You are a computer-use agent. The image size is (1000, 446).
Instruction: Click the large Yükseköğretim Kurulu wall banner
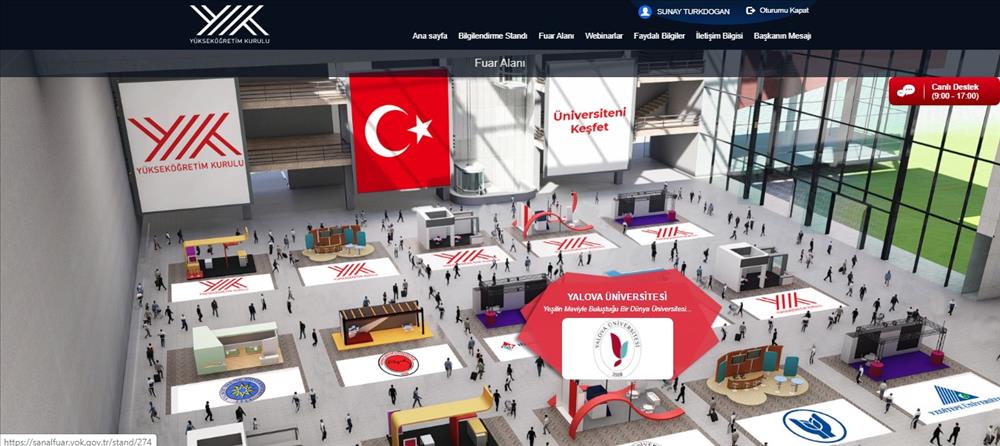pyautogui.click(x=185, y=145)
